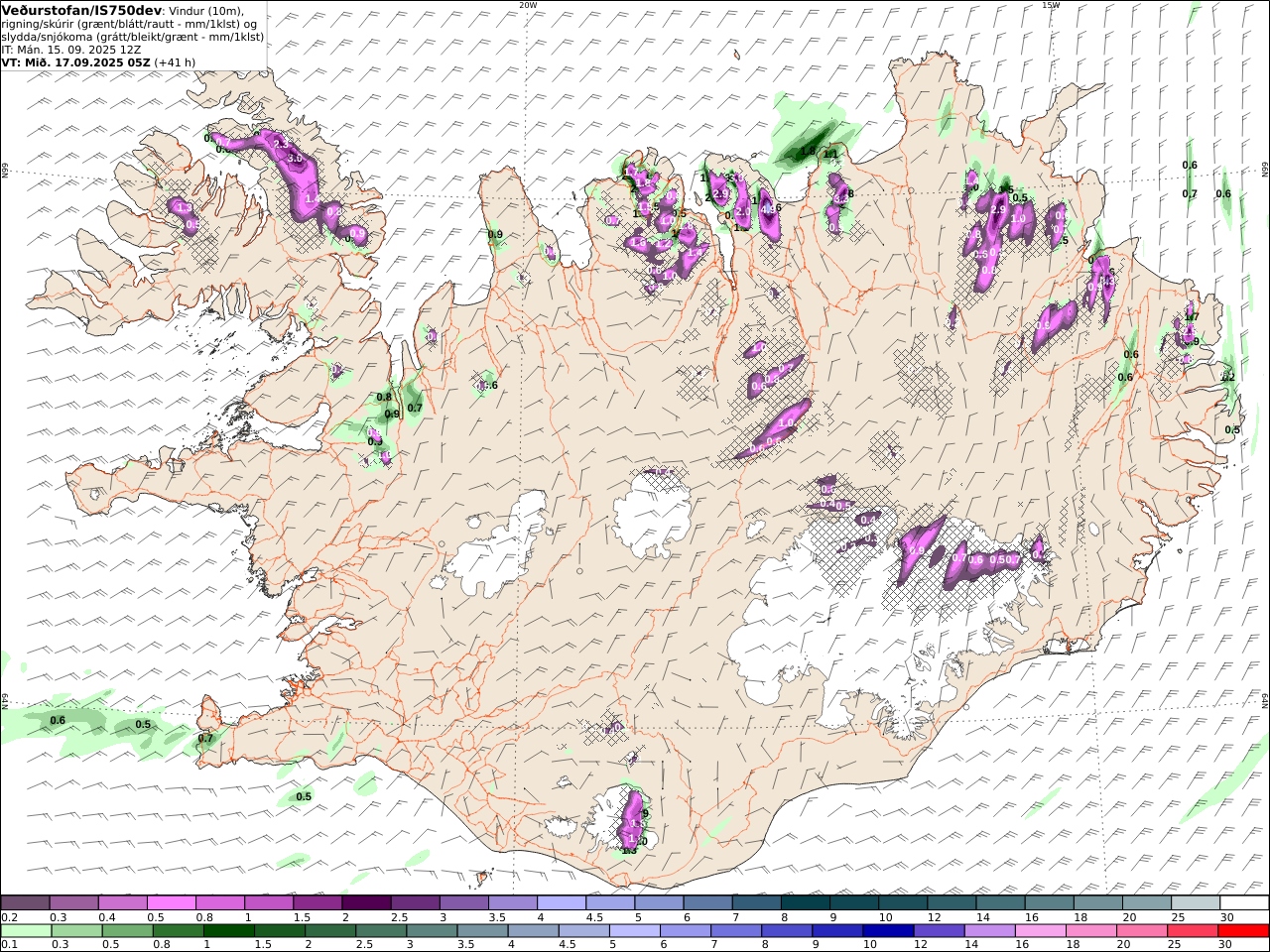Click the lavender 5 swatch in the lower rain scale

(635, 930)
